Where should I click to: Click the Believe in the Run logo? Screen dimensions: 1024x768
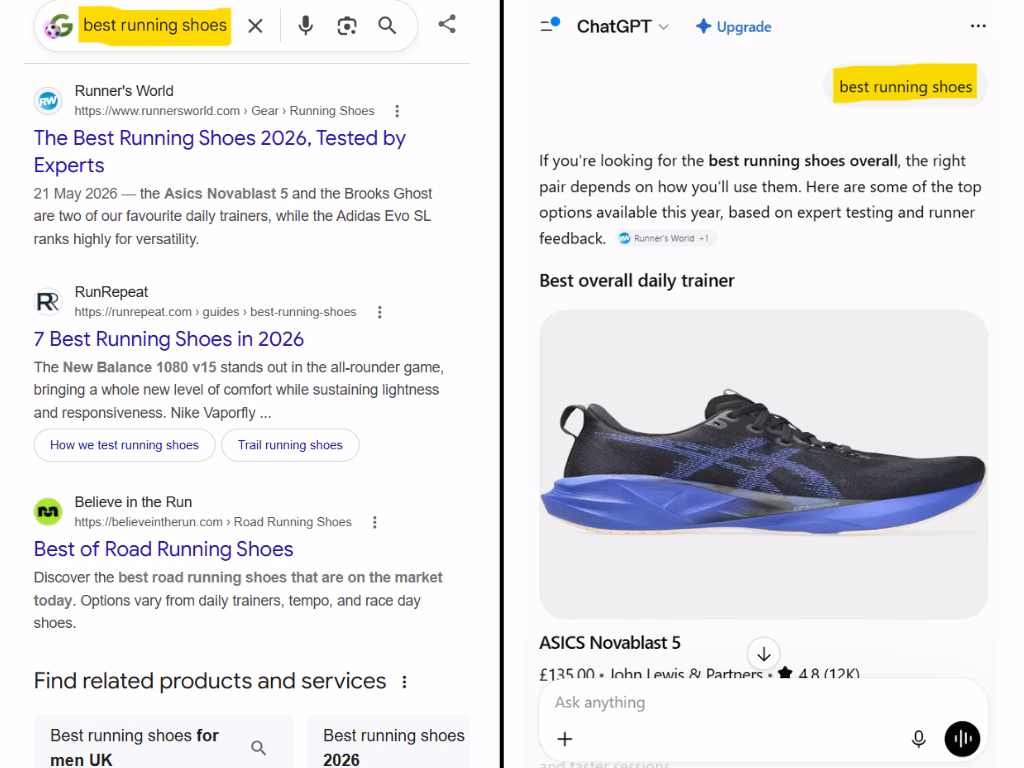coord(48,512)
